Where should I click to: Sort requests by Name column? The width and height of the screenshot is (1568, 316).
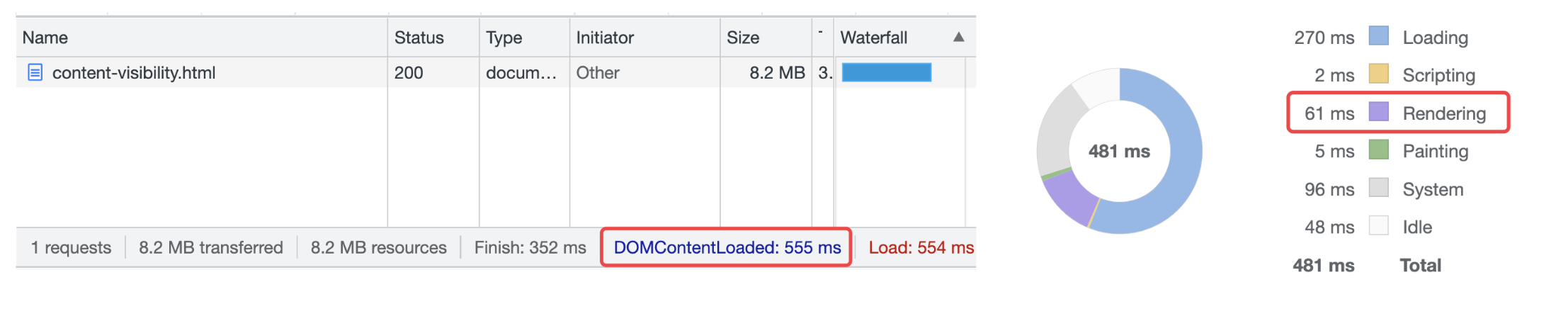pos(45,38)
